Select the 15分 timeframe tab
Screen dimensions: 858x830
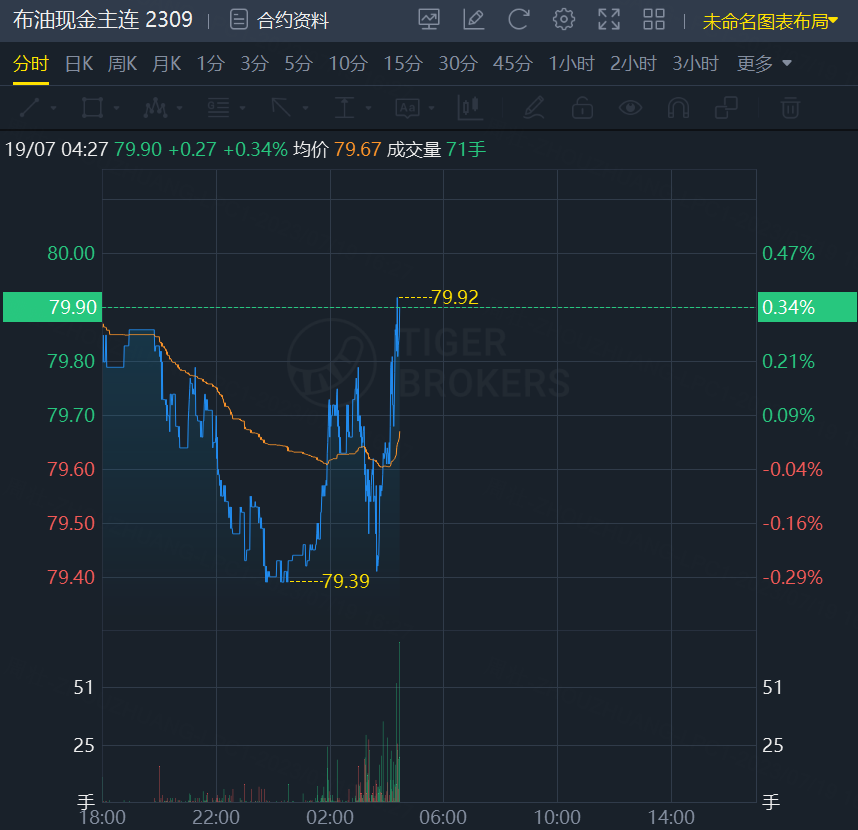click(403, 63)
